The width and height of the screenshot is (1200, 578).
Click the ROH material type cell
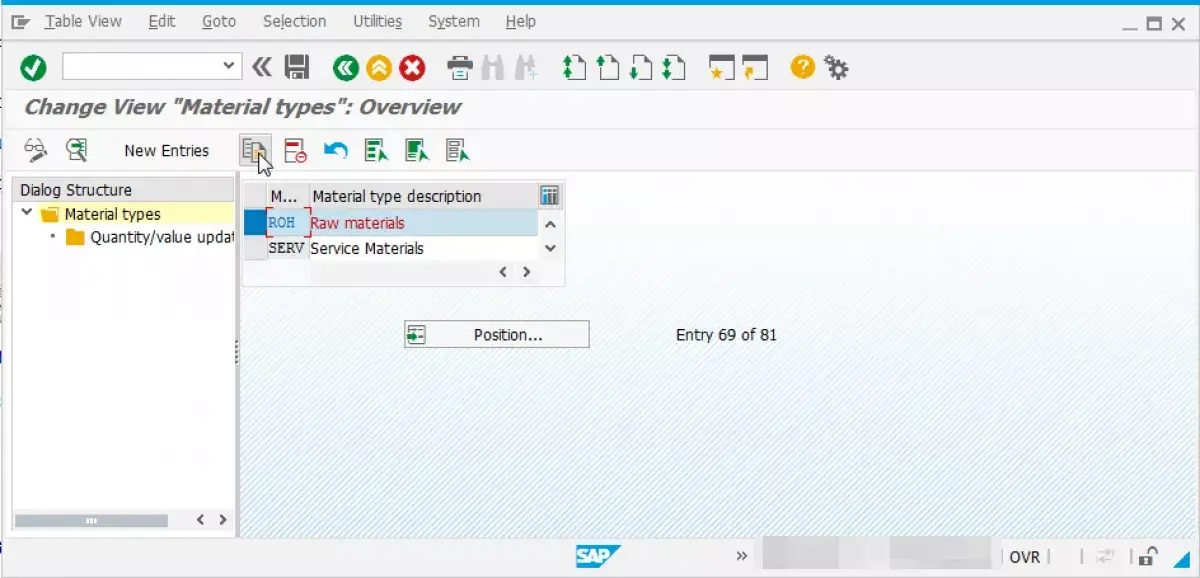[288, 222]
